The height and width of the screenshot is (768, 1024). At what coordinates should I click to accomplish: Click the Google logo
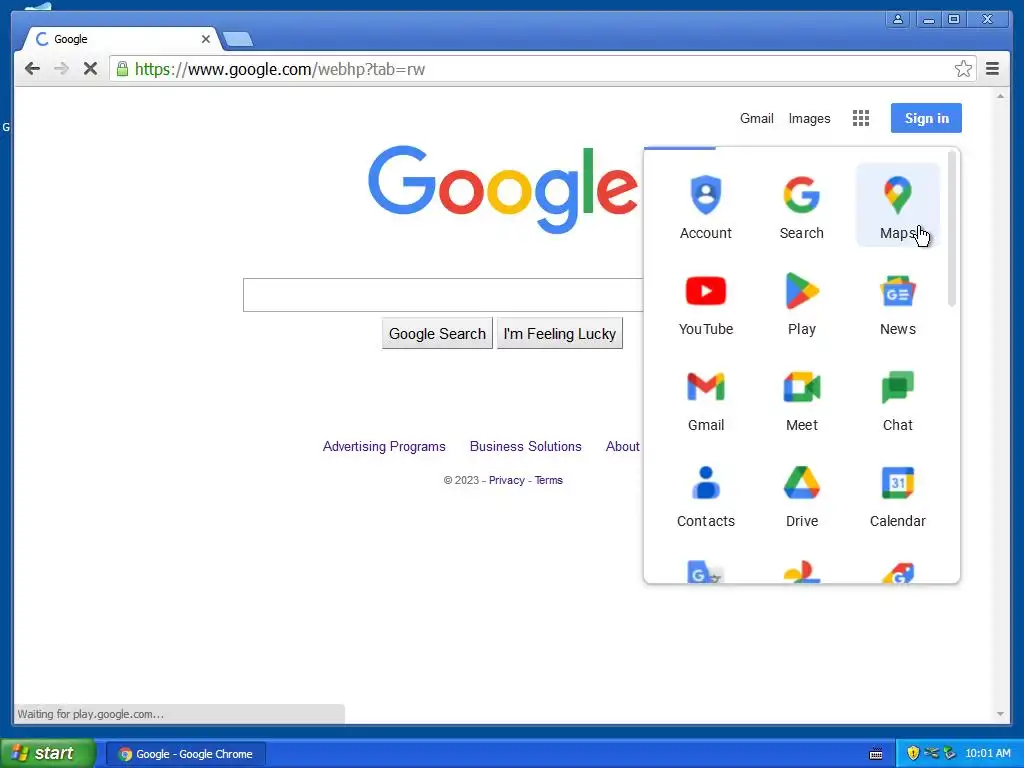[502, 189]
